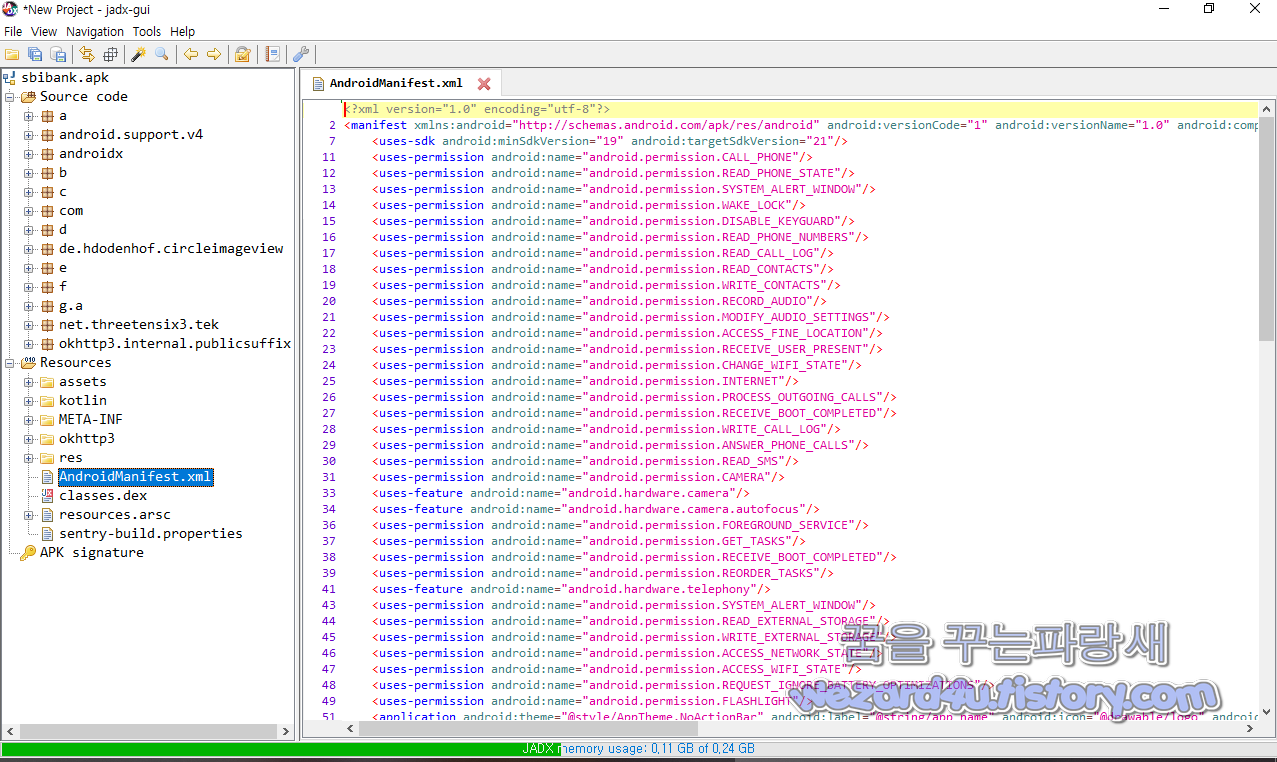
Task: Select package a in Source code
Action: (x=63, y=115)
